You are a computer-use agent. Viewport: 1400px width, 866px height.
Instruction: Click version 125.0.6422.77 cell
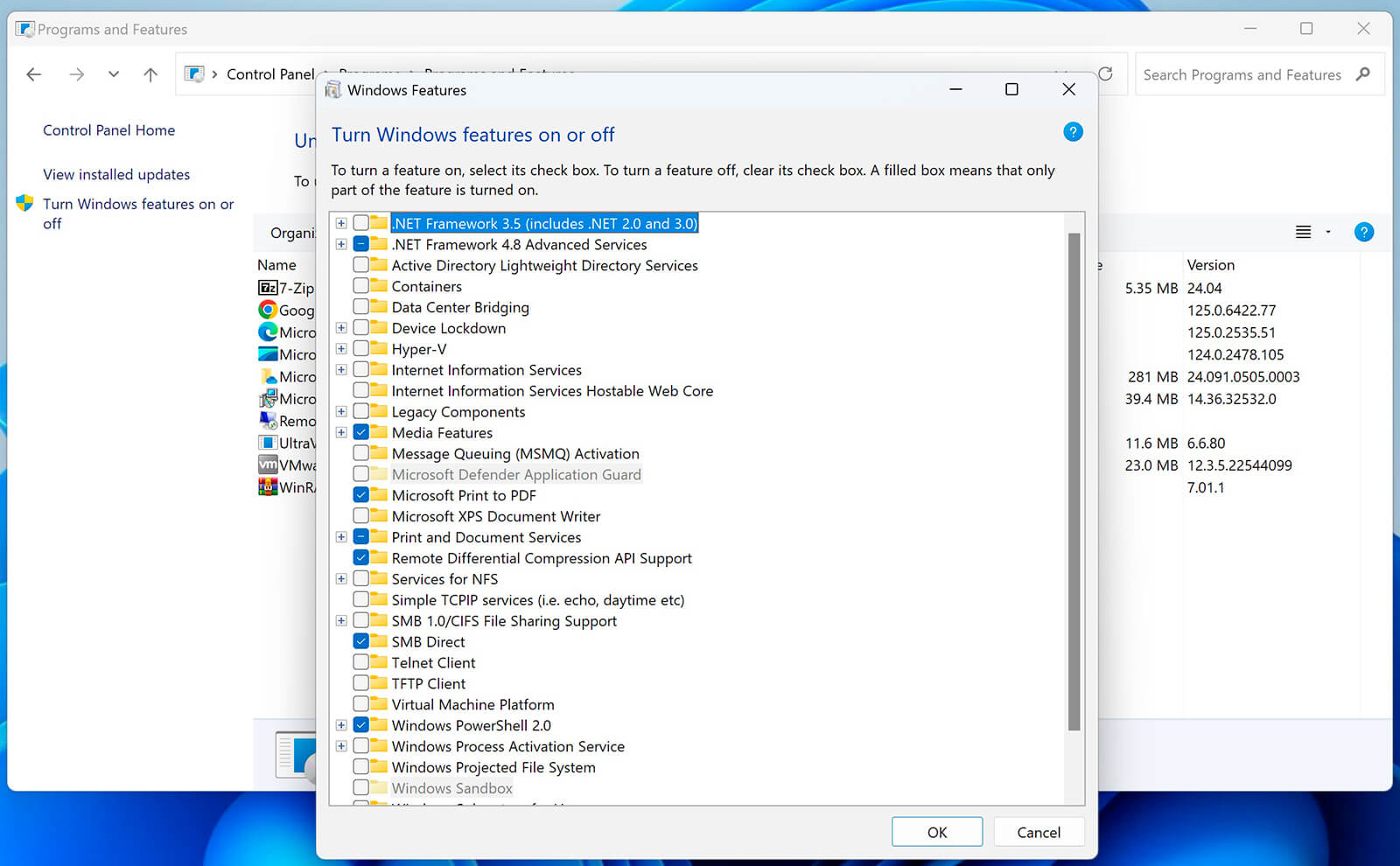coord(1231,311)
